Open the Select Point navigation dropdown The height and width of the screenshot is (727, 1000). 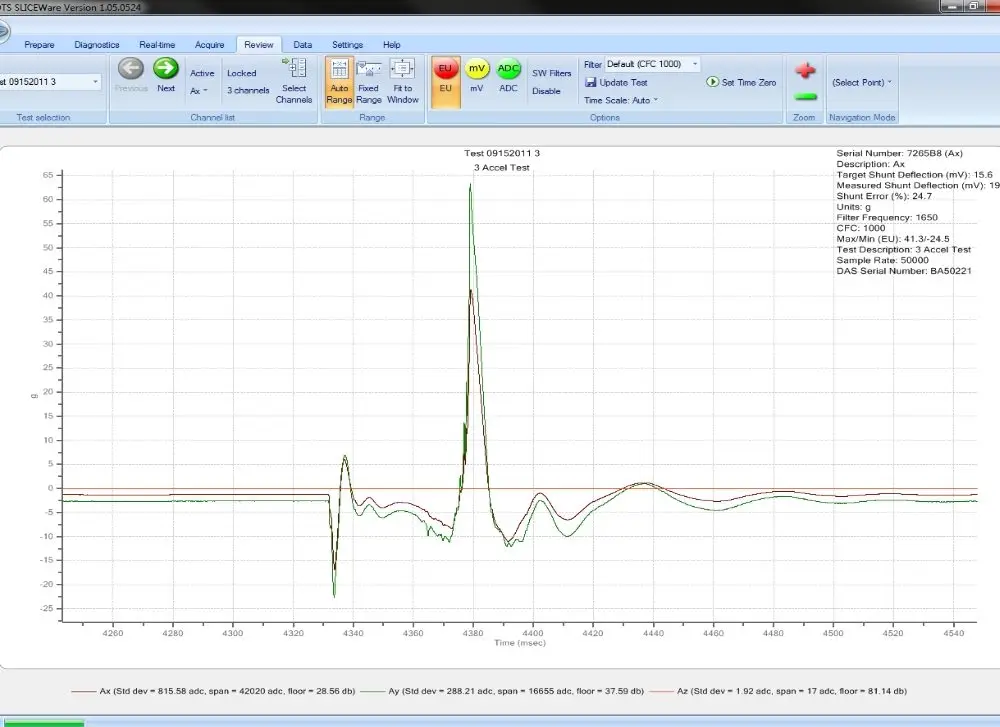[862, 82]
